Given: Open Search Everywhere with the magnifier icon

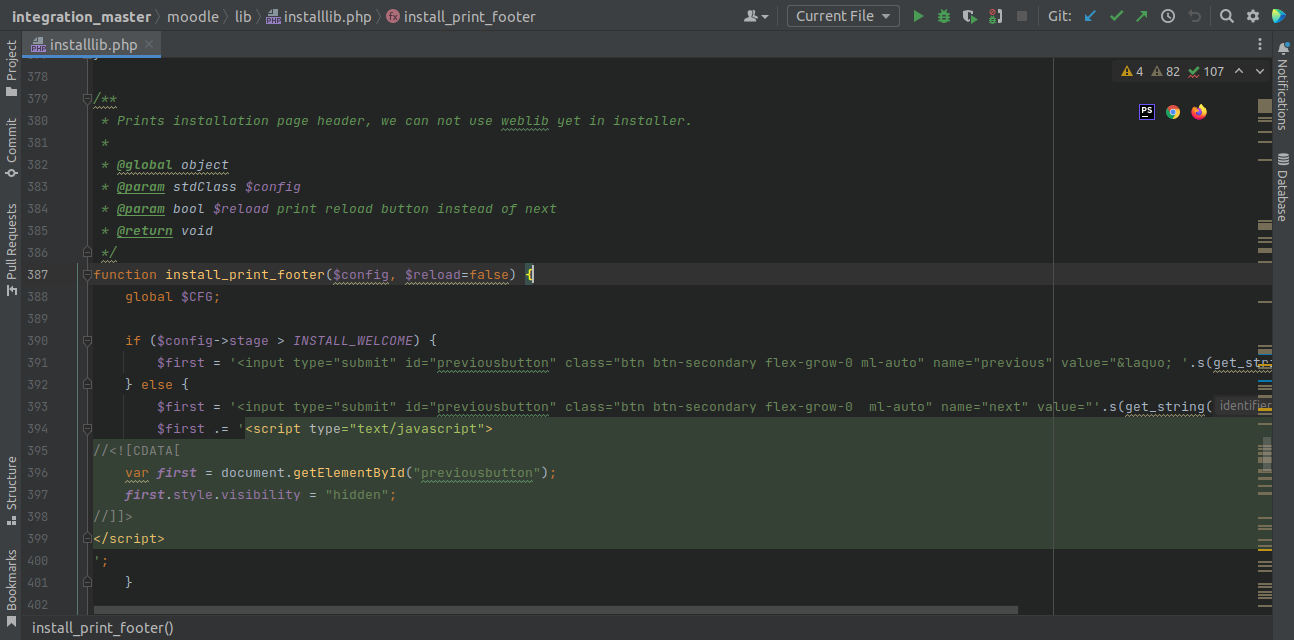Looking at the screenshot, I should click(x=1227, y=16).
